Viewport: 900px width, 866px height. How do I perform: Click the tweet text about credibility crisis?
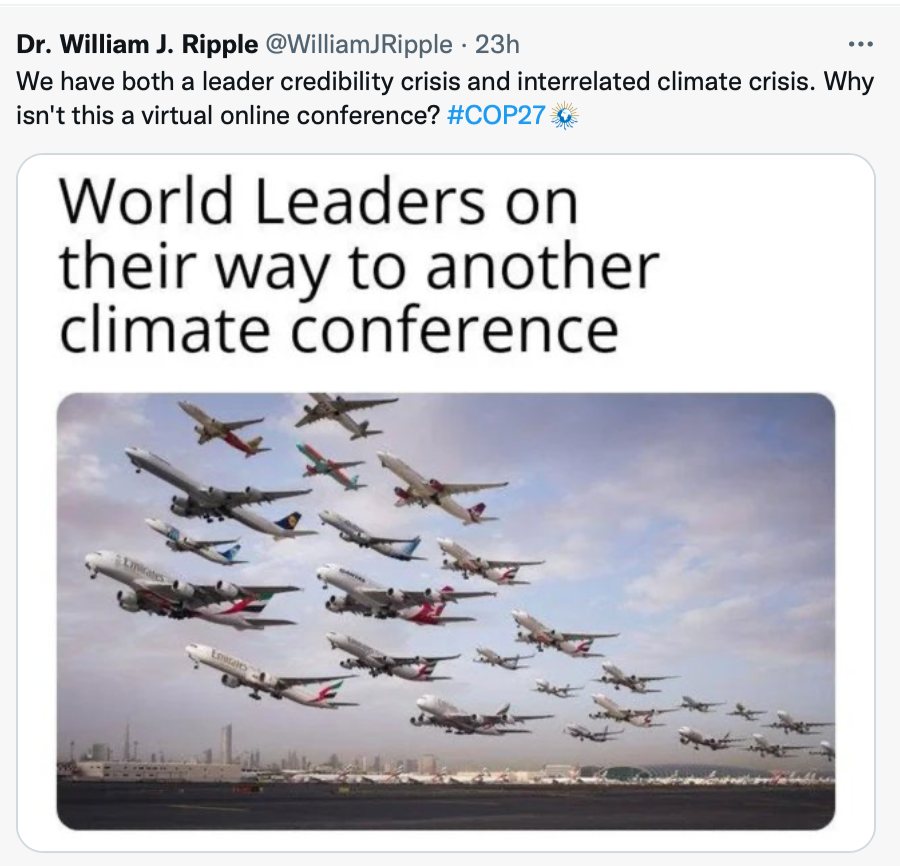pos(445,98)
